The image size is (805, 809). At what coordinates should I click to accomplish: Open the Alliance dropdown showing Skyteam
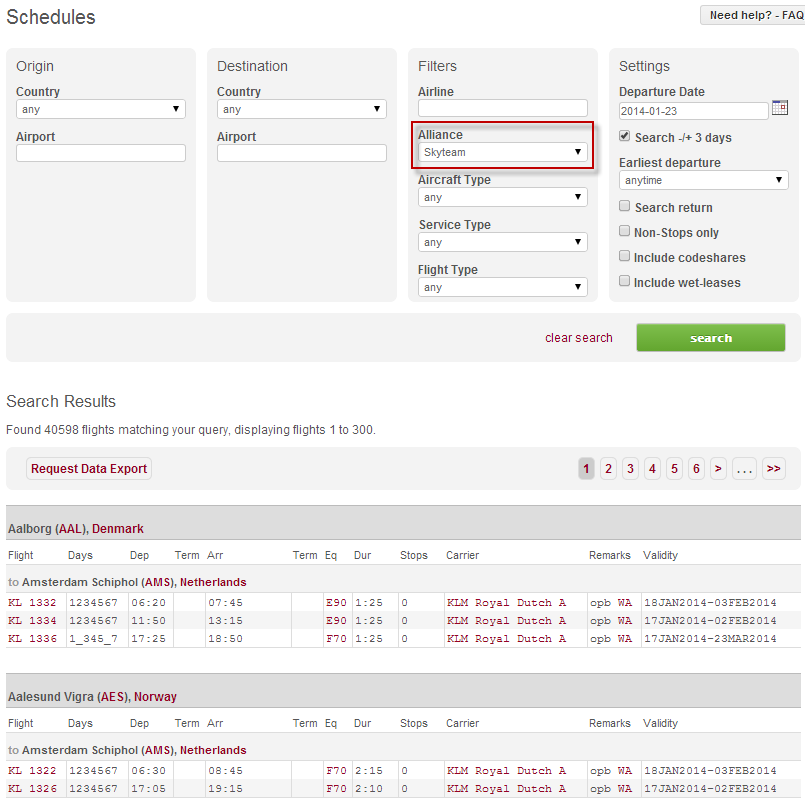[502, 153]
